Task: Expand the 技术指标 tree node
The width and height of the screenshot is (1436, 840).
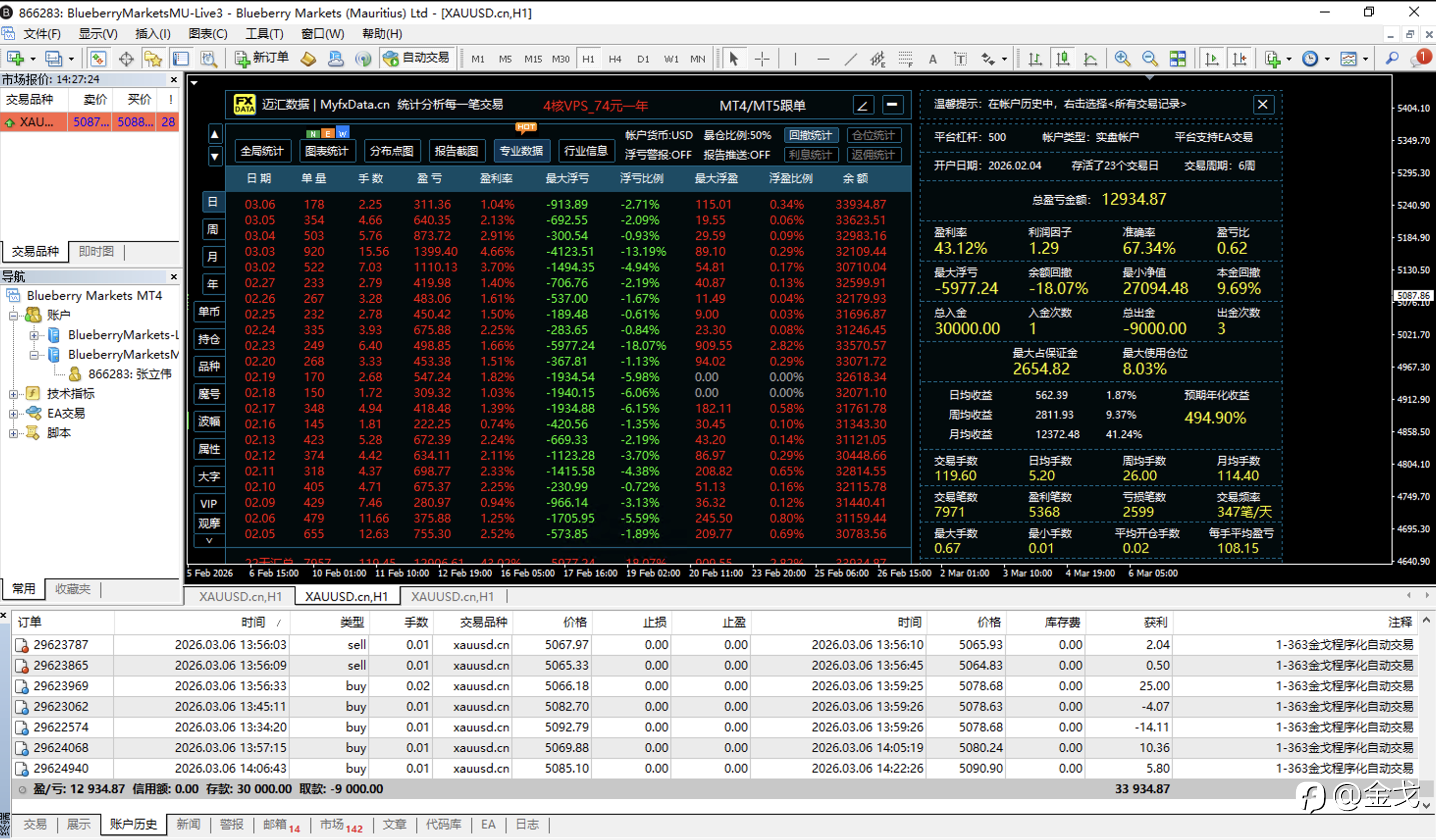Action: tap(13, 394)
